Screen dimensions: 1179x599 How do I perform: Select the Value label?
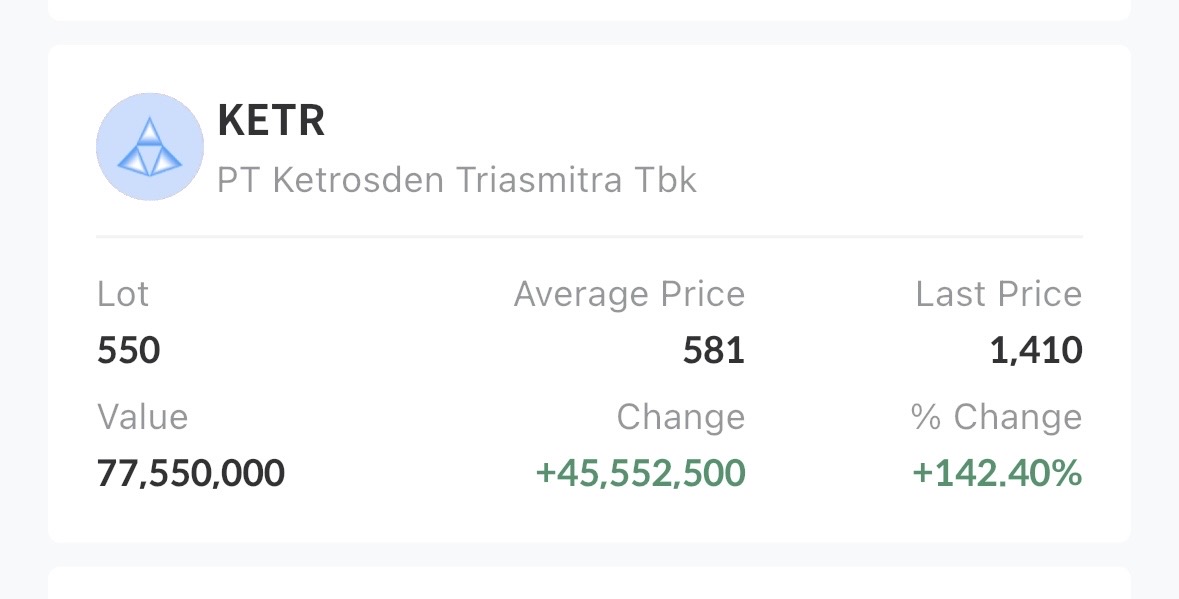[x=141, y=416]
